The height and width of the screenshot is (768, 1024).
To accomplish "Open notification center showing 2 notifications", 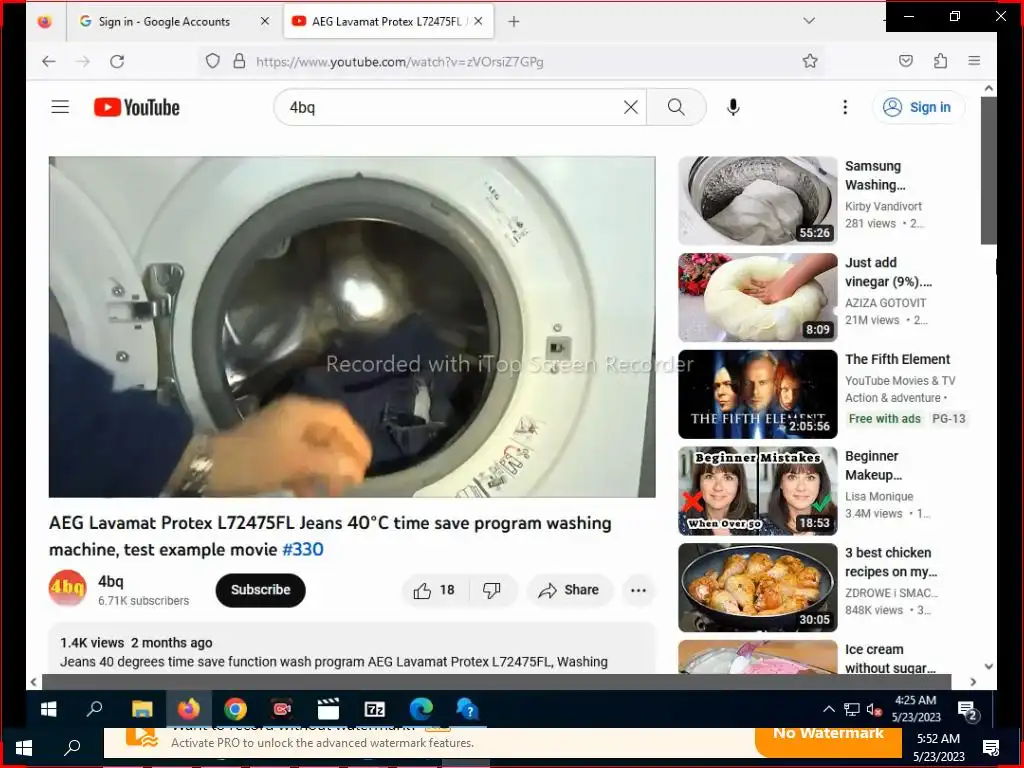I will 967,711.
